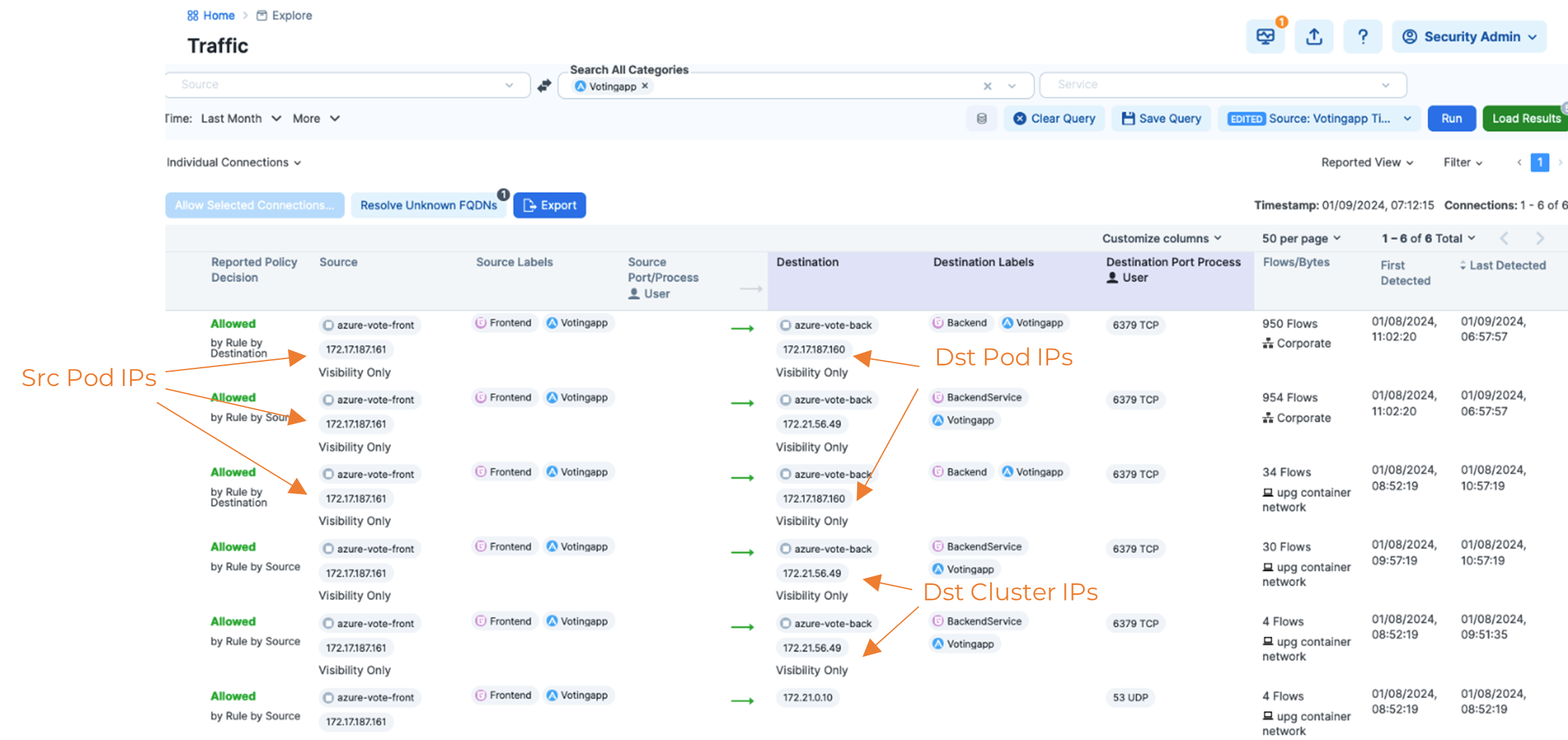Click the Export button
The height and width of the screenshot is (740, 1568).
click(x=549, y=205)
